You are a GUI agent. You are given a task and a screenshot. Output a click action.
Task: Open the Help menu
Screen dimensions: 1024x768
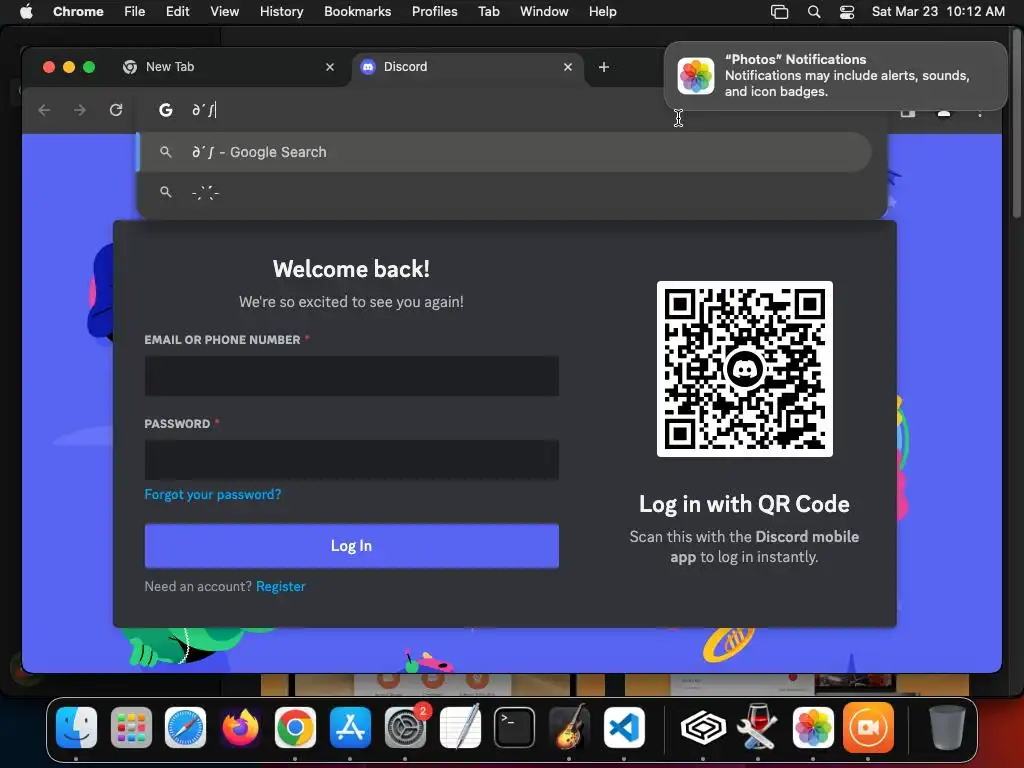(x=602, y=11)
